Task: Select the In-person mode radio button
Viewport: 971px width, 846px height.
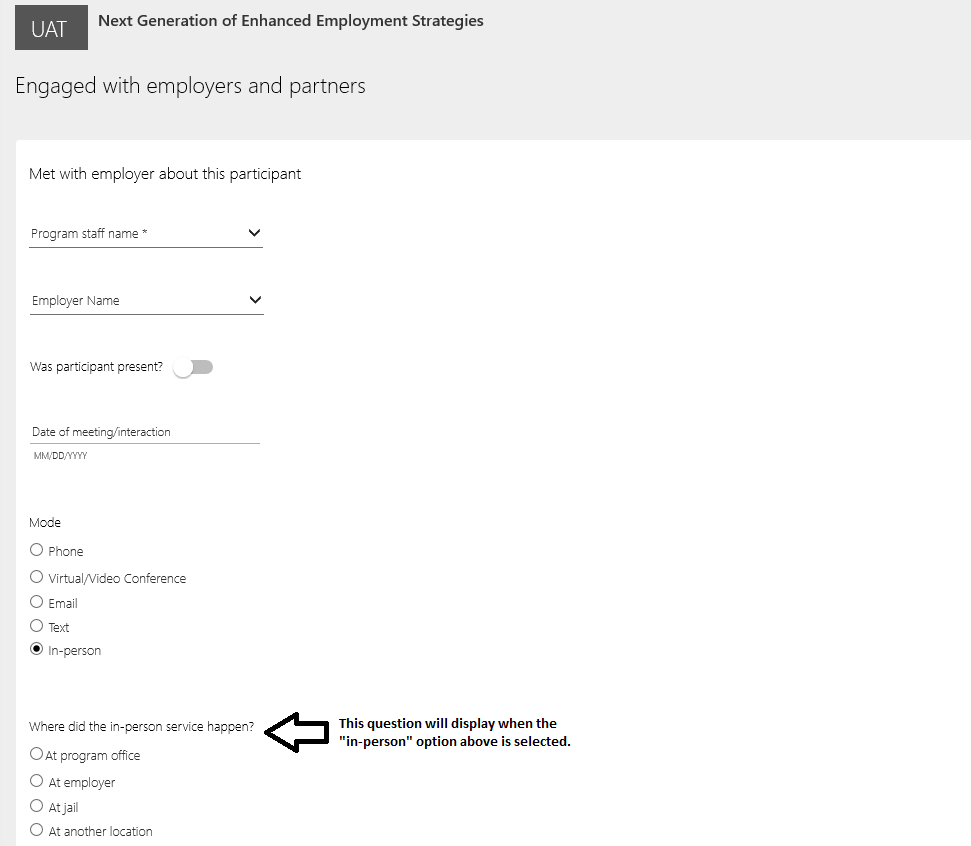Action: (37, 650)
